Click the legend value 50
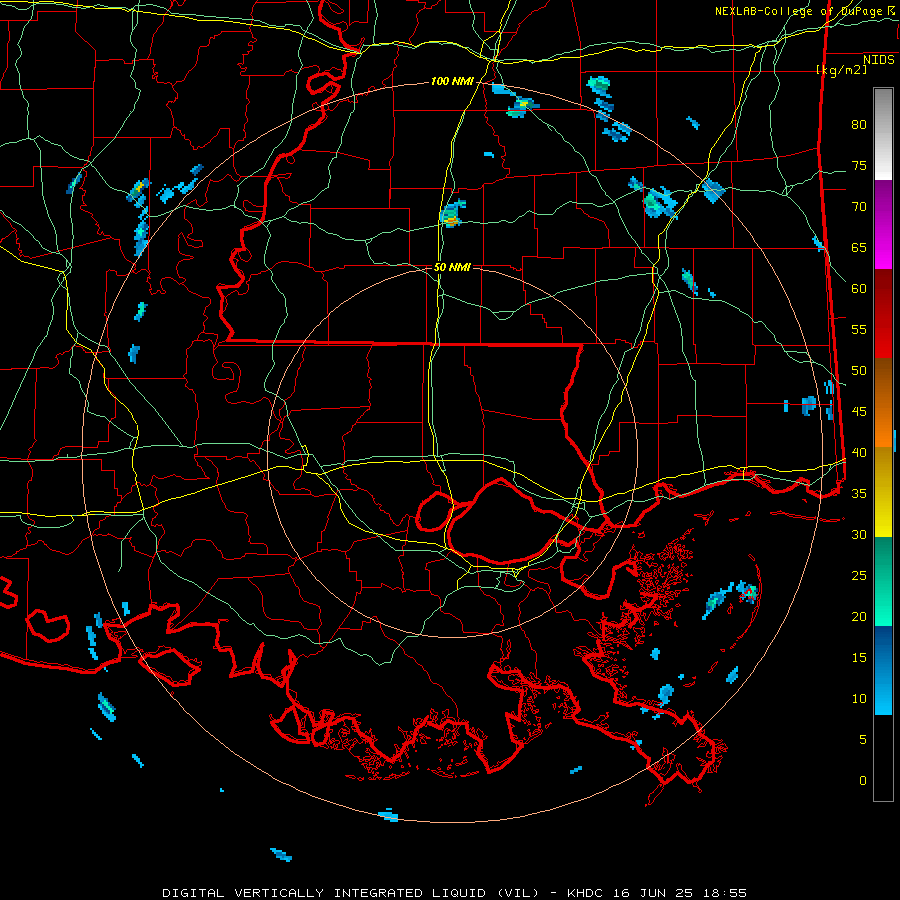Viewport: 900px width, 900px height. pos(859,370)
